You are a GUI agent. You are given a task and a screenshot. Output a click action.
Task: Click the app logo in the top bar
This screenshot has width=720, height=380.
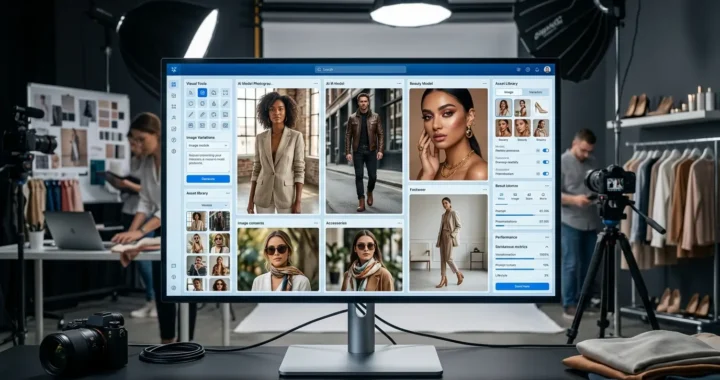[x=174, y=69]
